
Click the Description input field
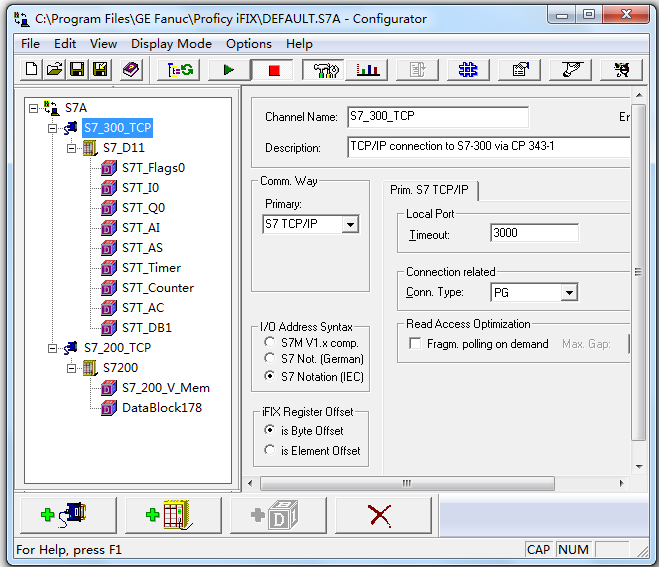488,147
